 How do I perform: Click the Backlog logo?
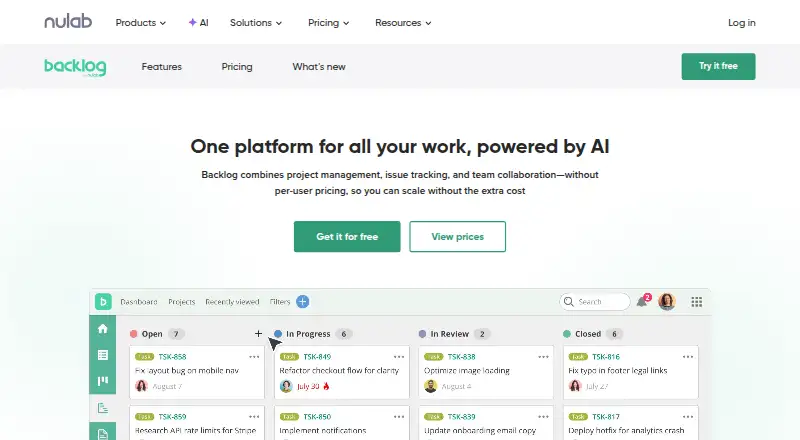[75, 67]
